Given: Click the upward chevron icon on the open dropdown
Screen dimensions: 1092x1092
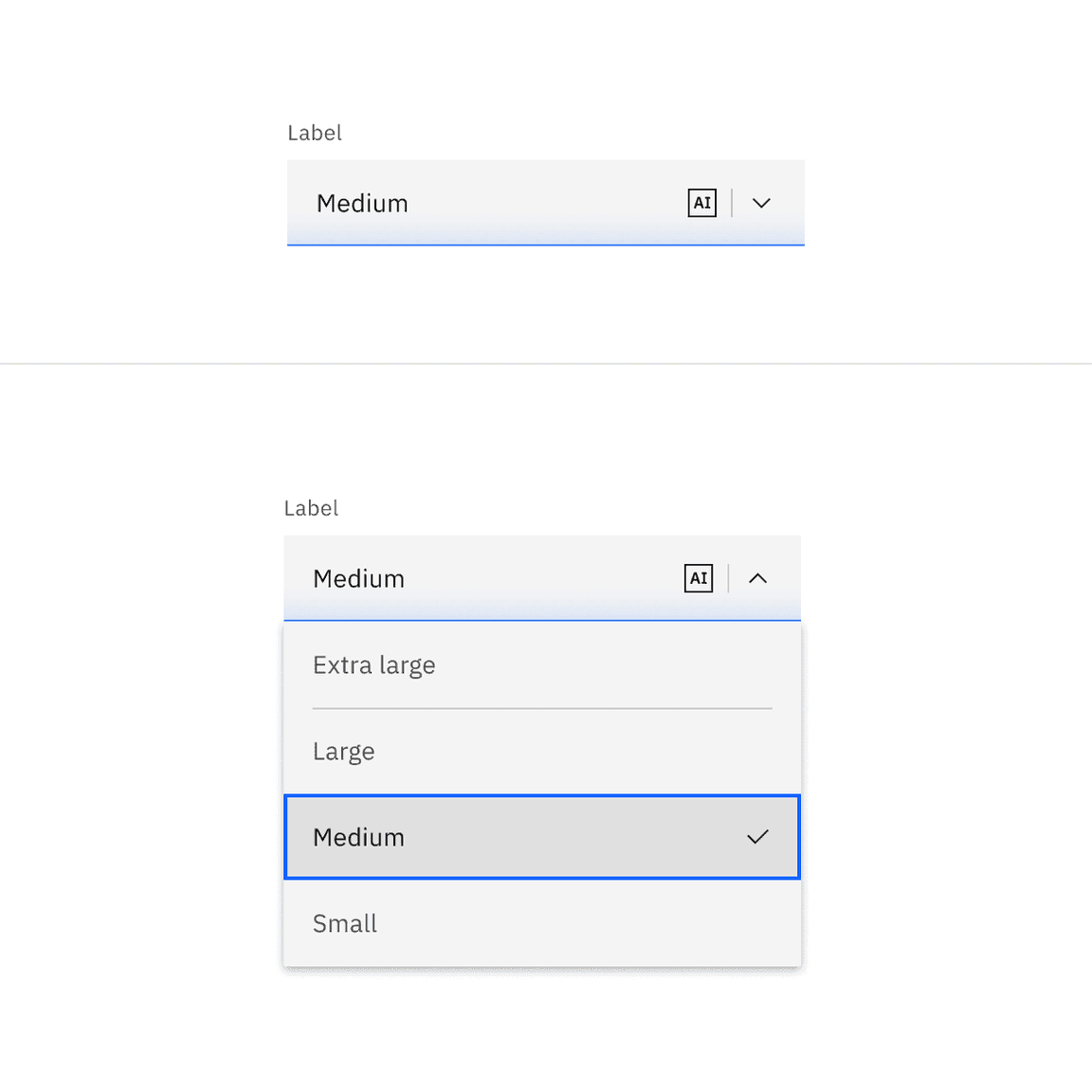Looking at the screenshot, I should pos(757,578).
